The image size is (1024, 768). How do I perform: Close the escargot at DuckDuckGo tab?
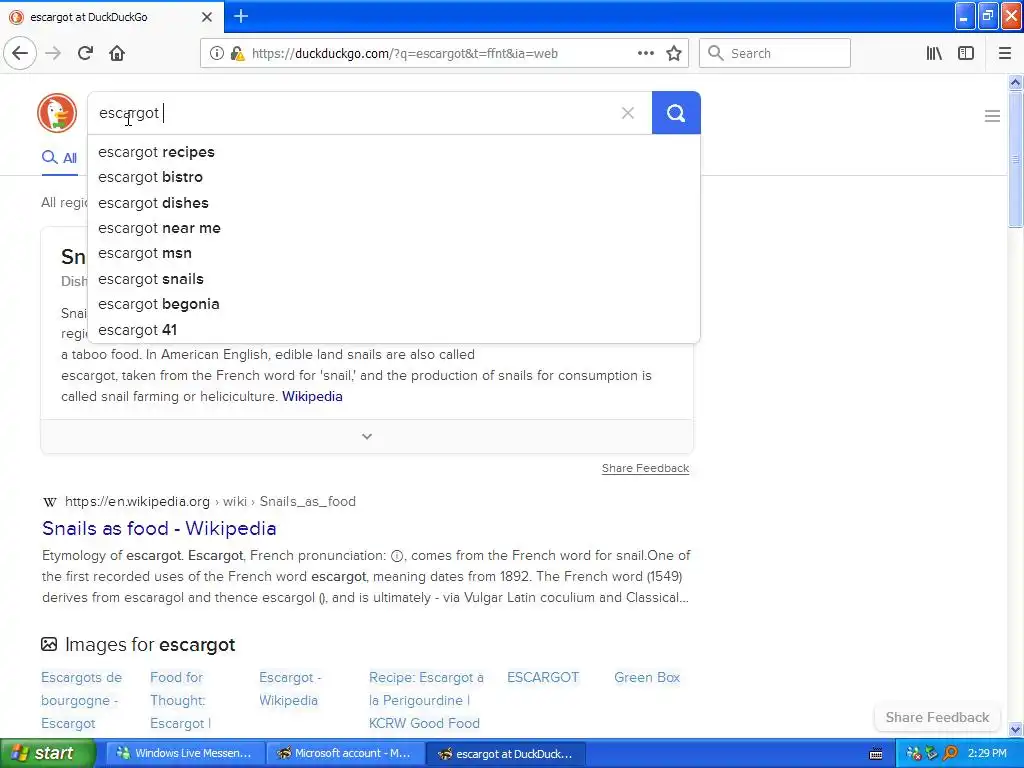(x=207, y=17)
